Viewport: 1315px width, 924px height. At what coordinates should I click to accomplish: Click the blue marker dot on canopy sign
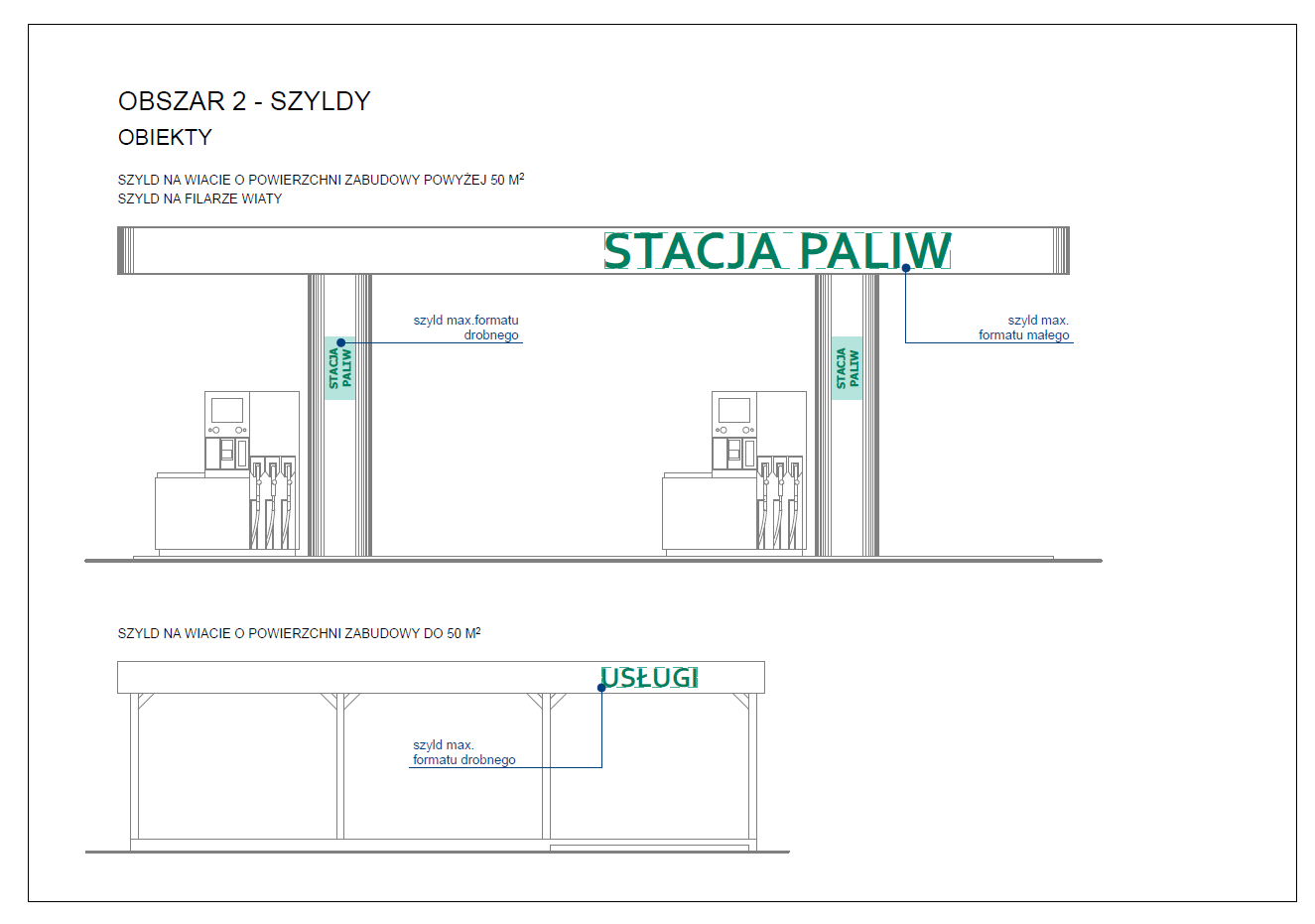[906, 268]
